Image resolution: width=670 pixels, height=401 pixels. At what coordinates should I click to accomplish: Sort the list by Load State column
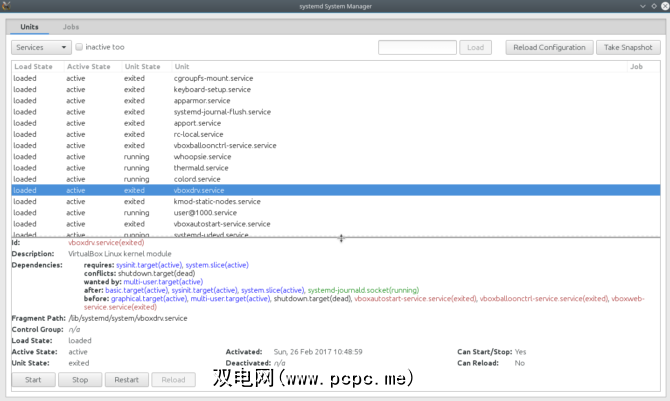coord(32,67)
